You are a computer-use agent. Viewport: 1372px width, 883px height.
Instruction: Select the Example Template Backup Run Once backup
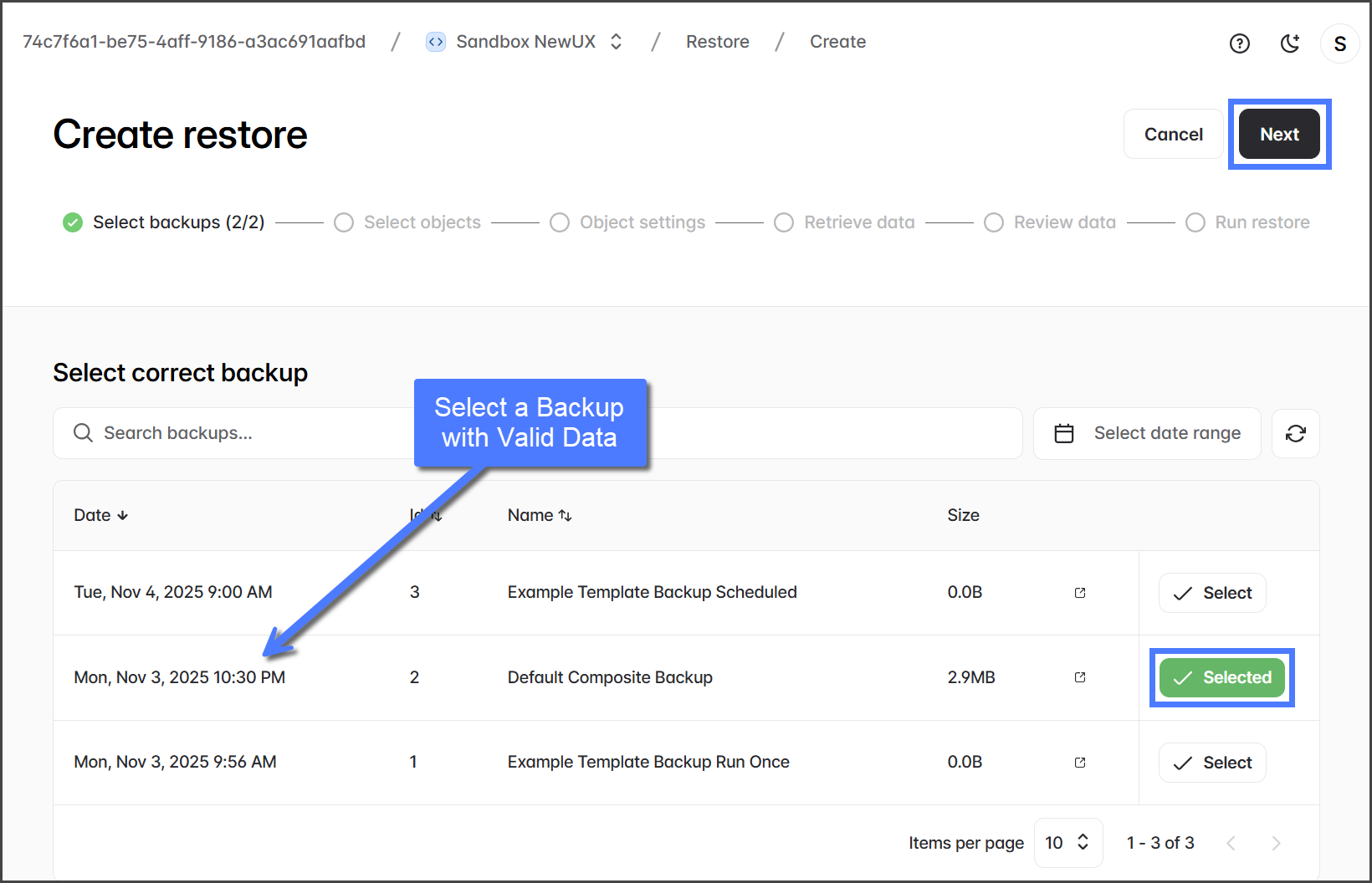(1211, 763)
